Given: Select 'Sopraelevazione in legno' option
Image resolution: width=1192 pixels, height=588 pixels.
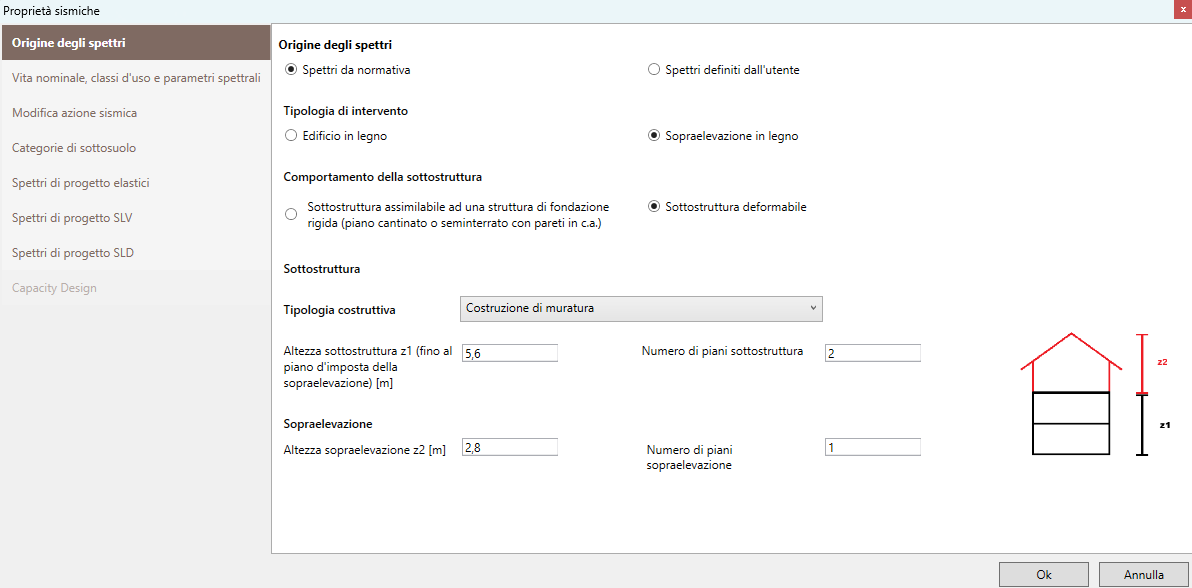Looking at the screenshot, I should tap(654, 136).
